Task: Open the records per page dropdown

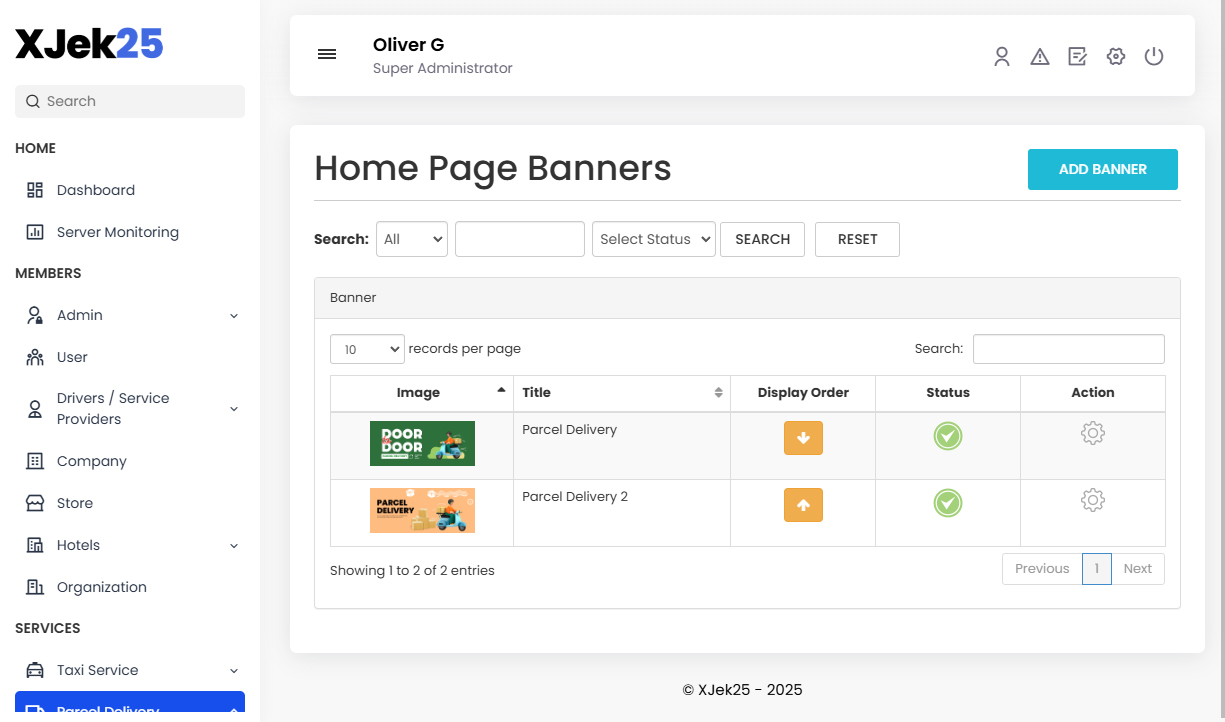Action: [x=367, y=348]
